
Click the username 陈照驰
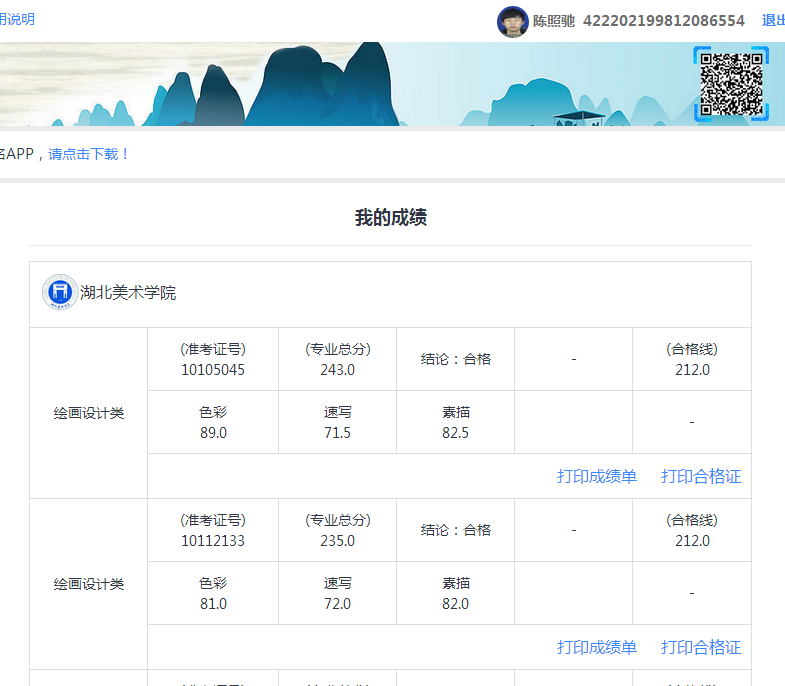point(554,21)
